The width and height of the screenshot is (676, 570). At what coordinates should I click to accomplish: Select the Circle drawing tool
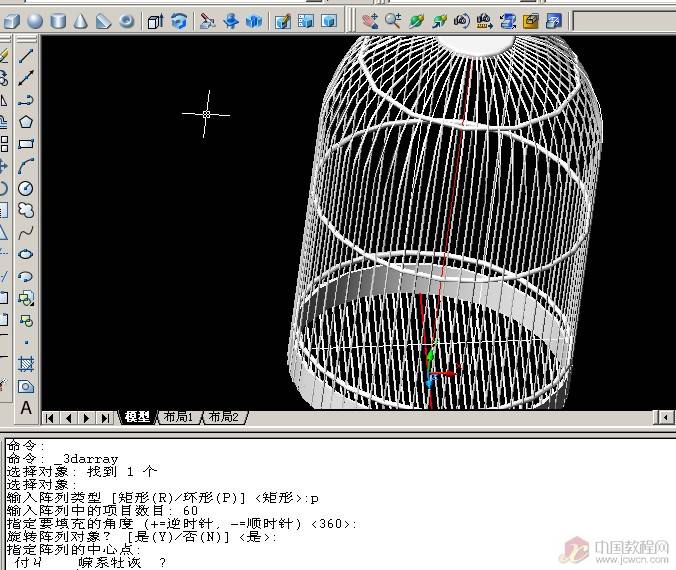coord(26,188)
